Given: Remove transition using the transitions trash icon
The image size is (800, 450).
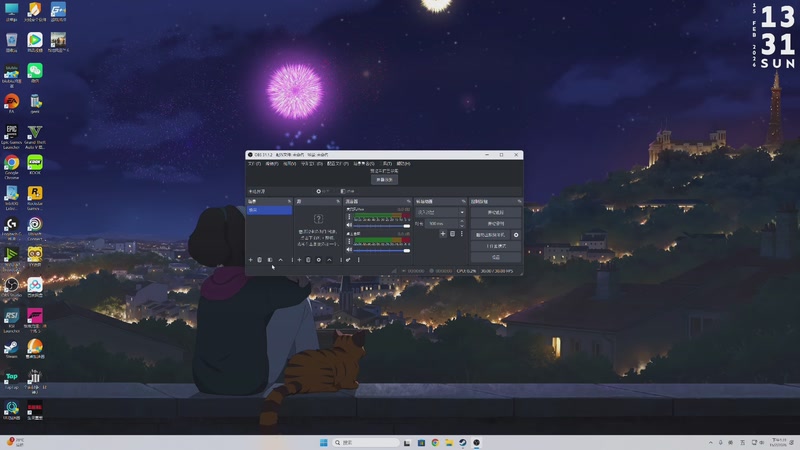Looking at the screenshot, I should pos(453,234).
